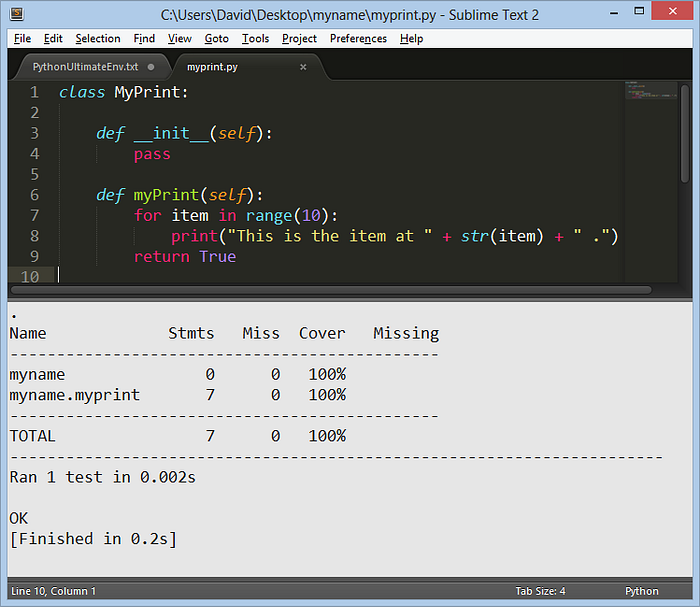Open the Preferences menu
Image resolution: width=700 pixels, height=607 pixels.
pyautogui.click(x=358, y=39)
